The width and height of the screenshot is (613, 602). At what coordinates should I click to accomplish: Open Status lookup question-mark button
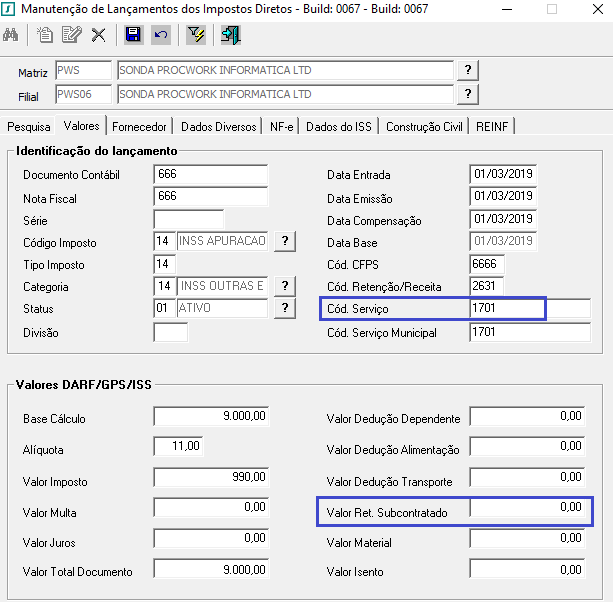point(285,308)
